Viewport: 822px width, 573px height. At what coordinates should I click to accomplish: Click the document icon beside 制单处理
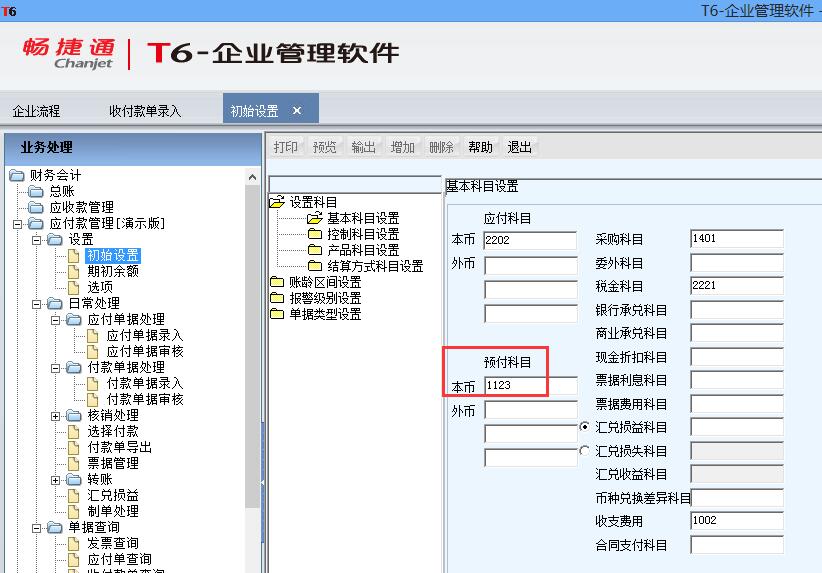74,512
